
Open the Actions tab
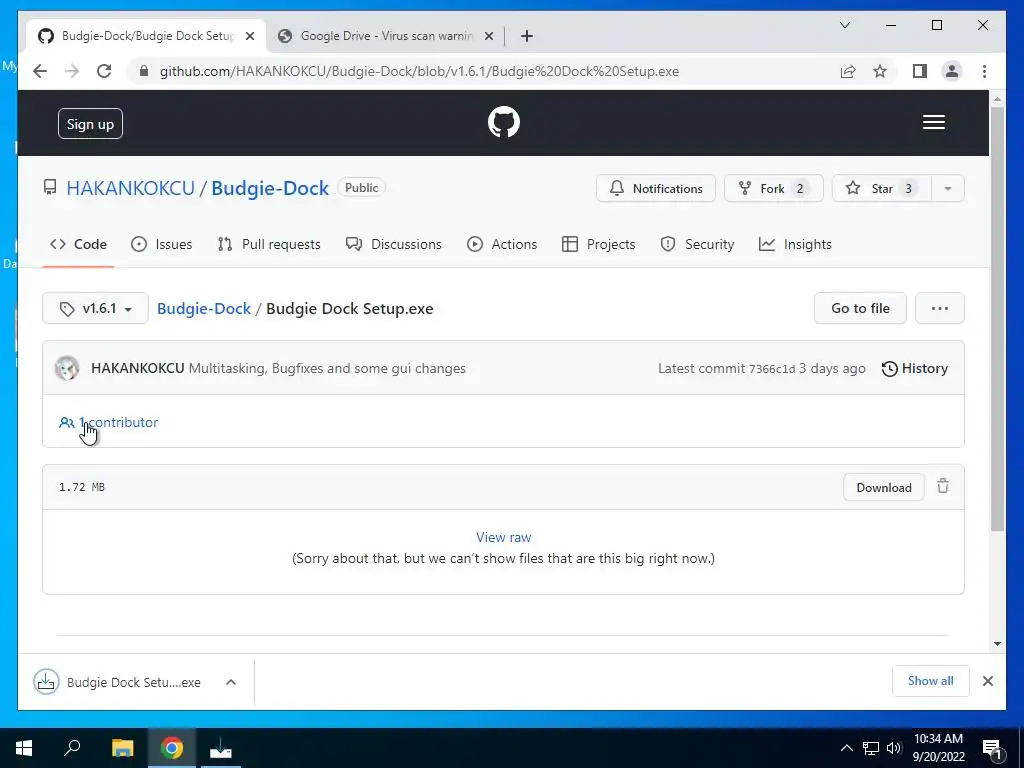[x=502, y=244]
